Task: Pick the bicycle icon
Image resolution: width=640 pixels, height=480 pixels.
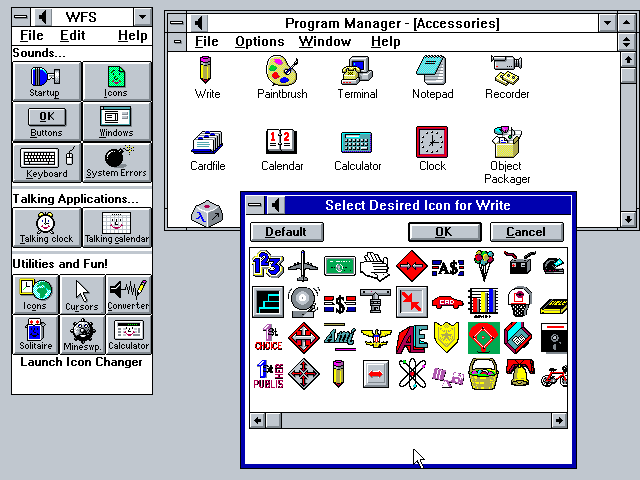Action: click(554, 376)
